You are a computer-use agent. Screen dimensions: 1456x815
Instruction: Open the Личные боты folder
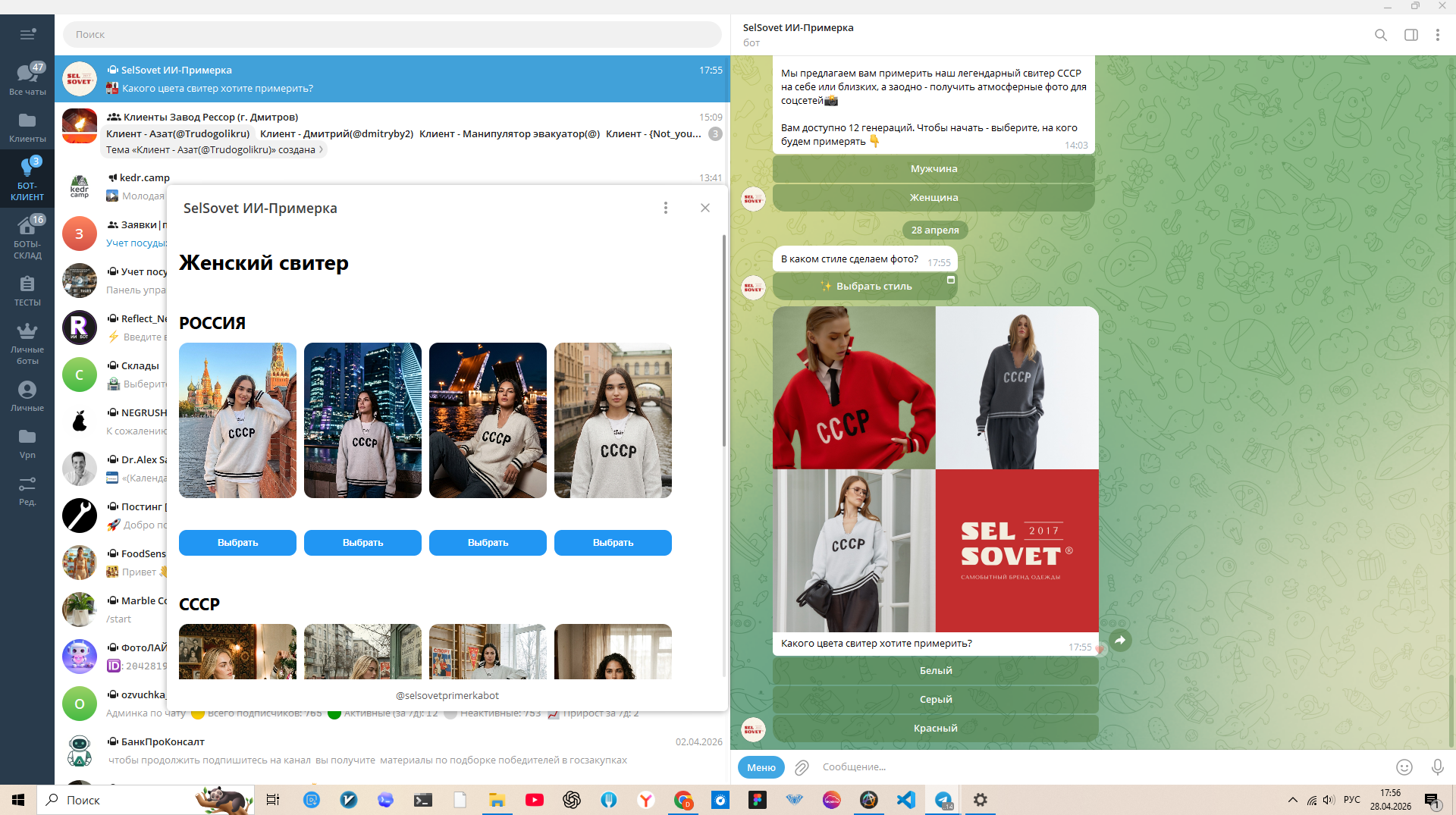[x=27, y=343]
